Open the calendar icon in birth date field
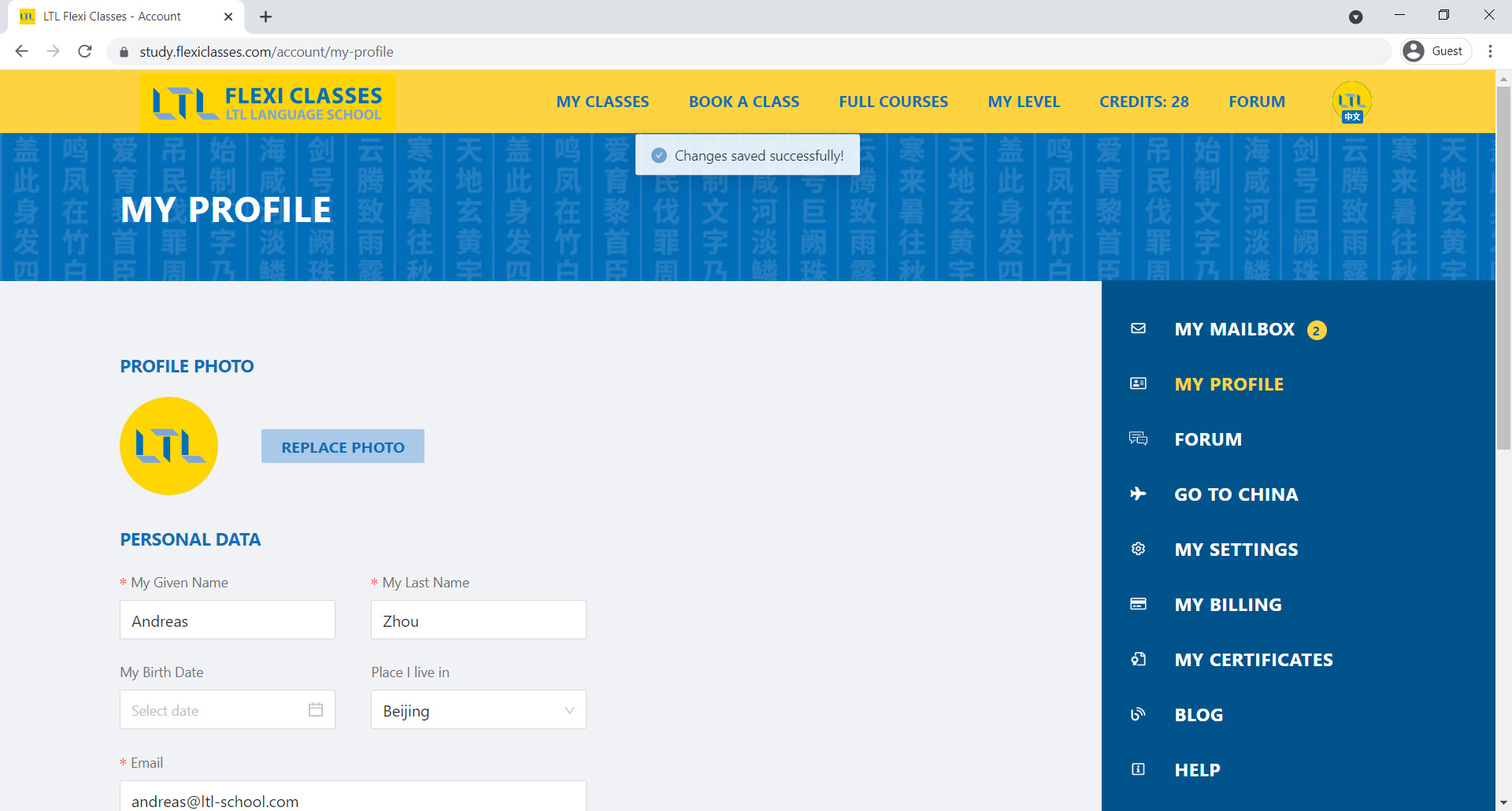 (316, 709)
